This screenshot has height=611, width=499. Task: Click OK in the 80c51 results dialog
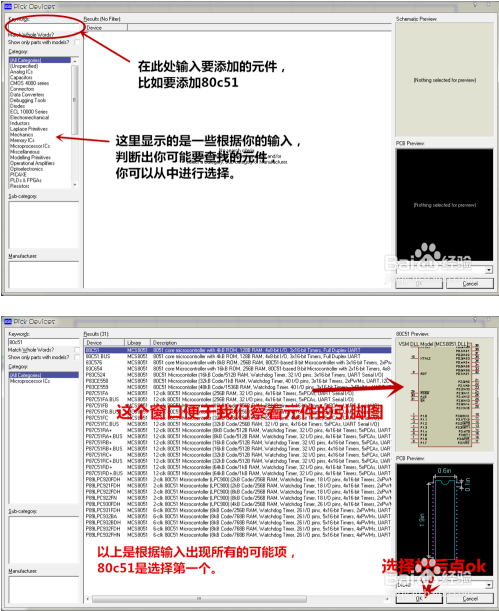pos(419,599)
